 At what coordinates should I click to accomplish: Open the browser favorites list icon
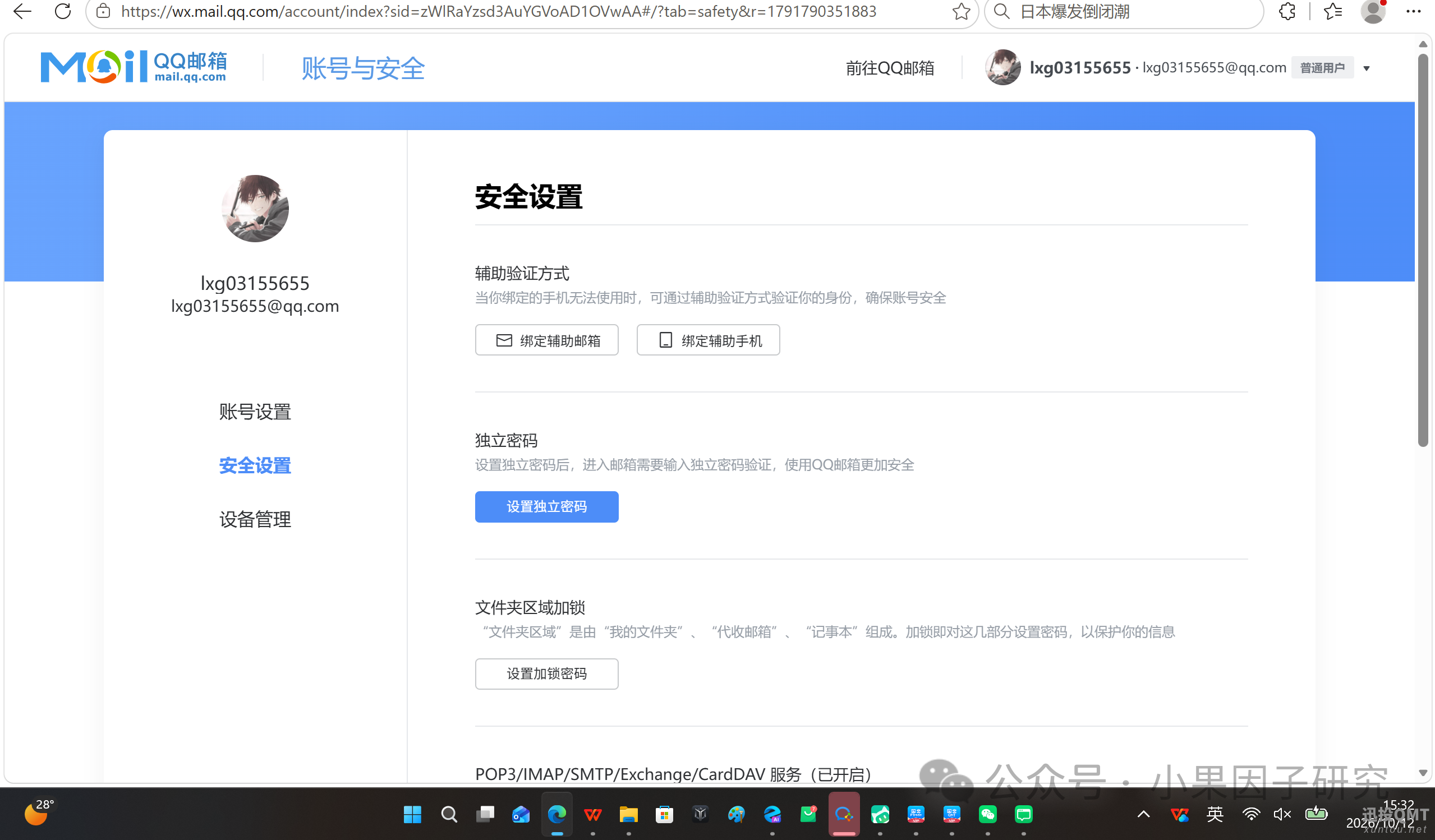tap(1332, 11)
